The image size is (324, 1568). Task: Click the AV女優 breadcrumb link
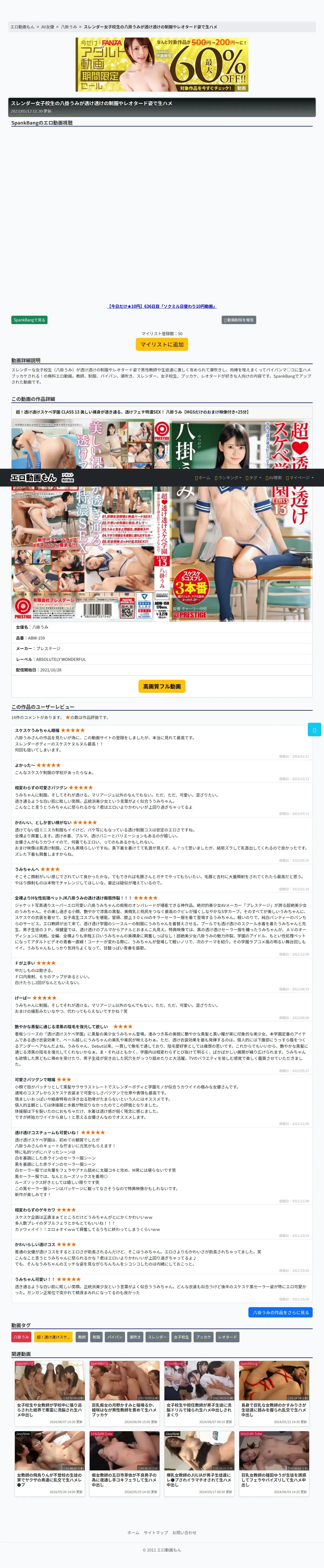48,27
